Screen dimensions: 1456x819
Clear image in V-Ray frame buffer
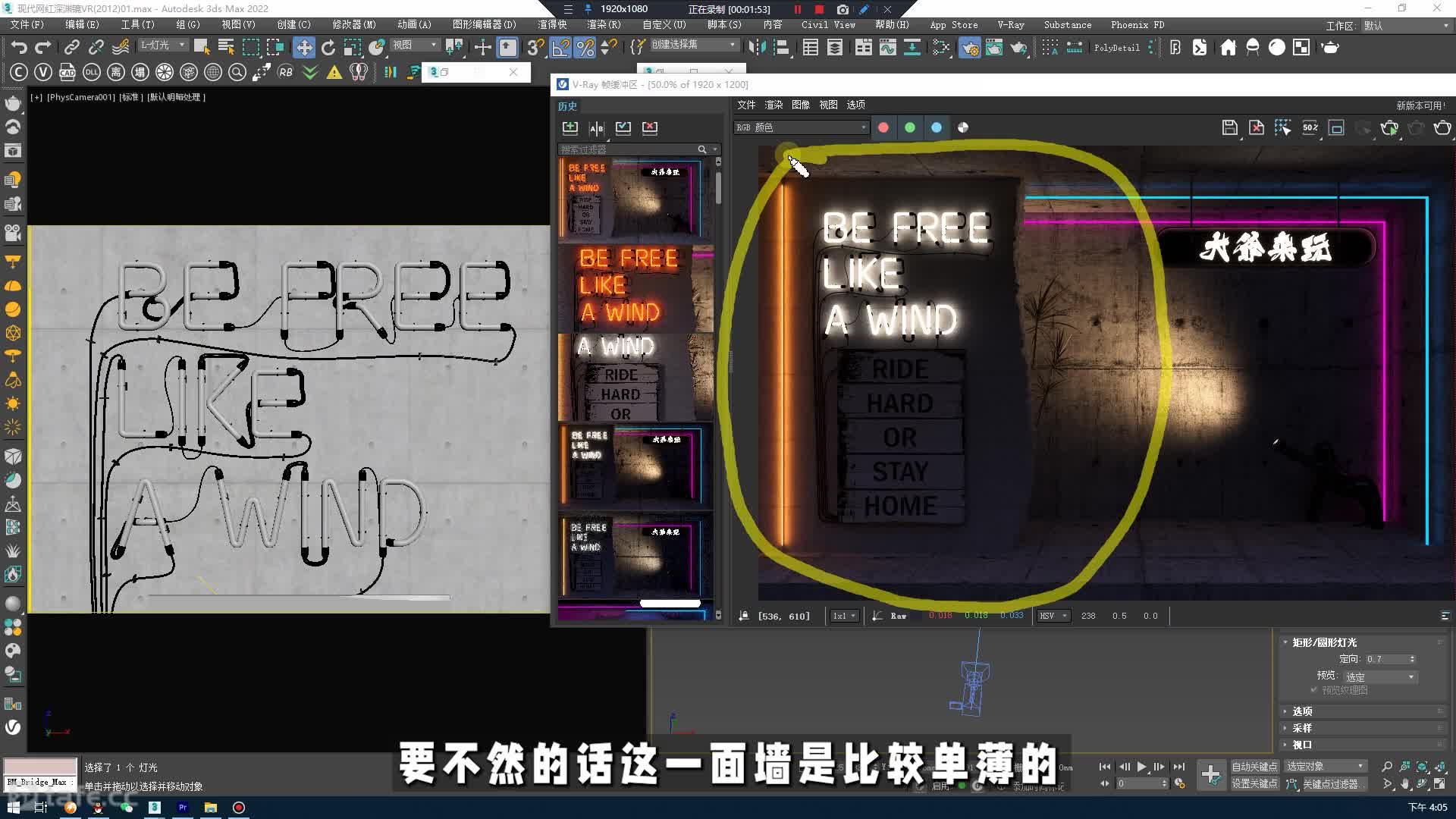pyautogui.click(x=1257, y=127)
